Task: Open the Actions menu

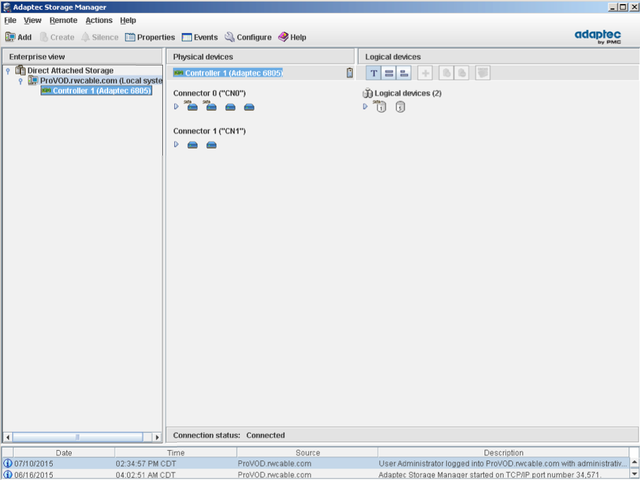Action: [x=99, y=20]
